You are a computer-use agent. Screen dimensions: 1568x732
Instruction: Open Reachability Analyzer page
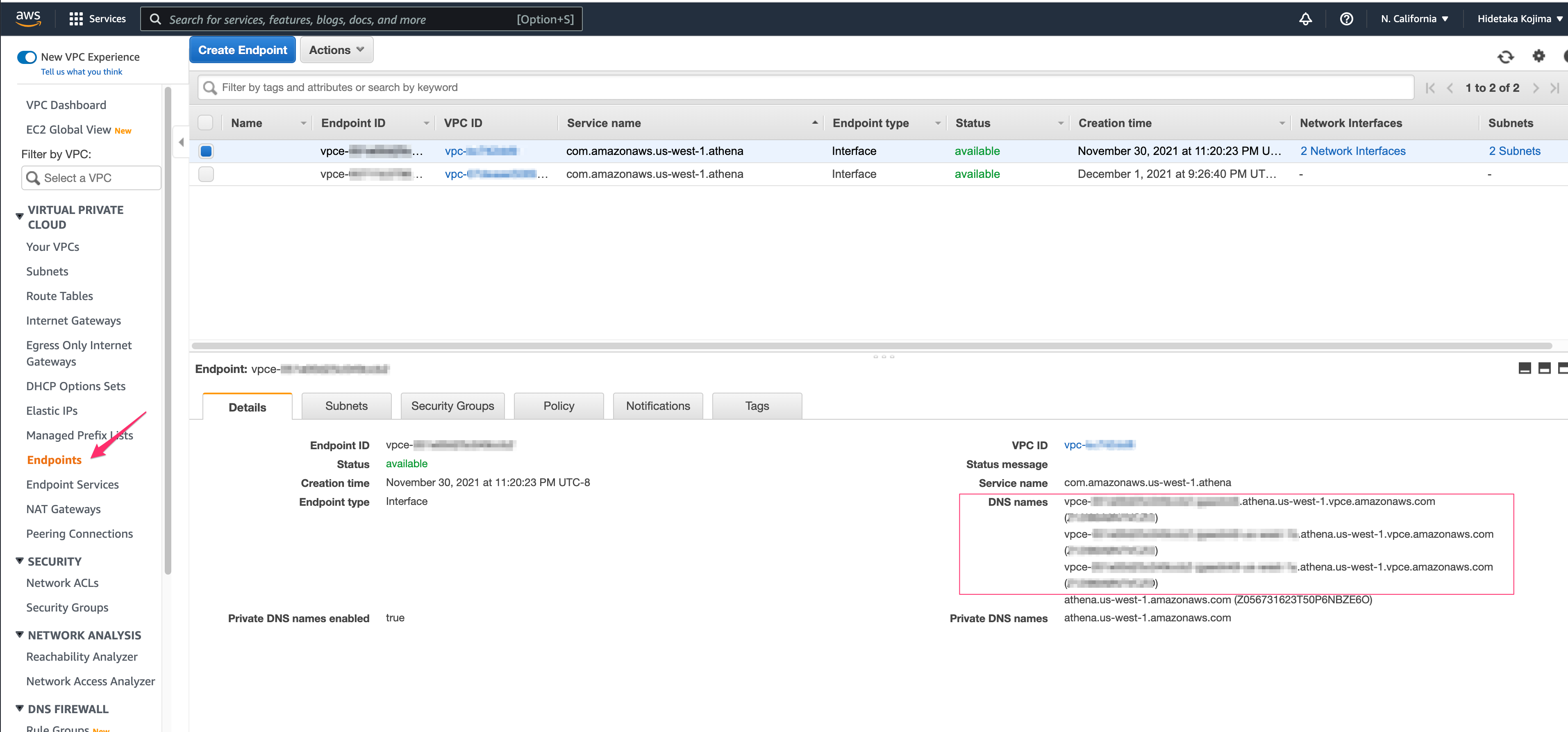pyautogui.click(x=82, y=657)
